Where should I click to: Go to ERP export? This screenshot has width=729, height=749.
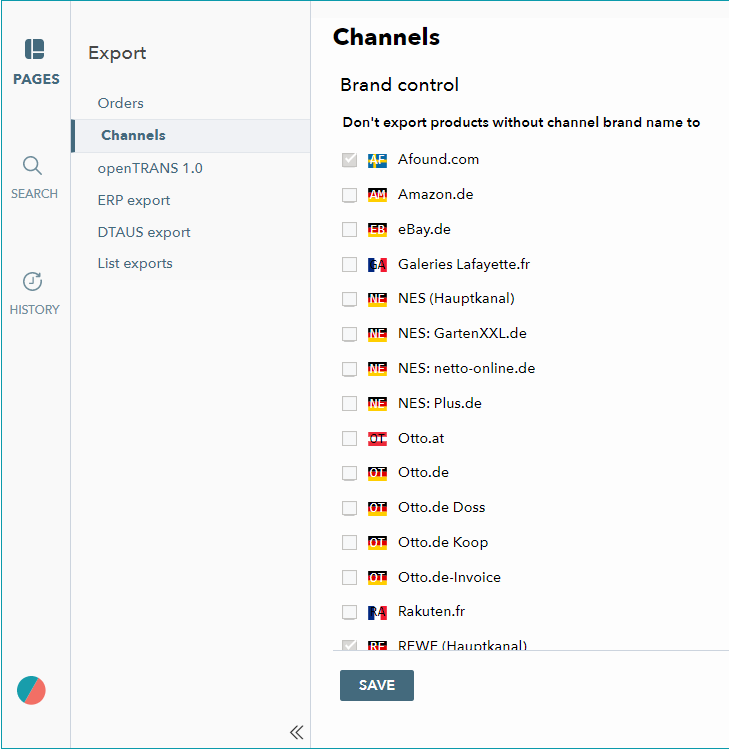pyautogui.click(x=134, y=200)
